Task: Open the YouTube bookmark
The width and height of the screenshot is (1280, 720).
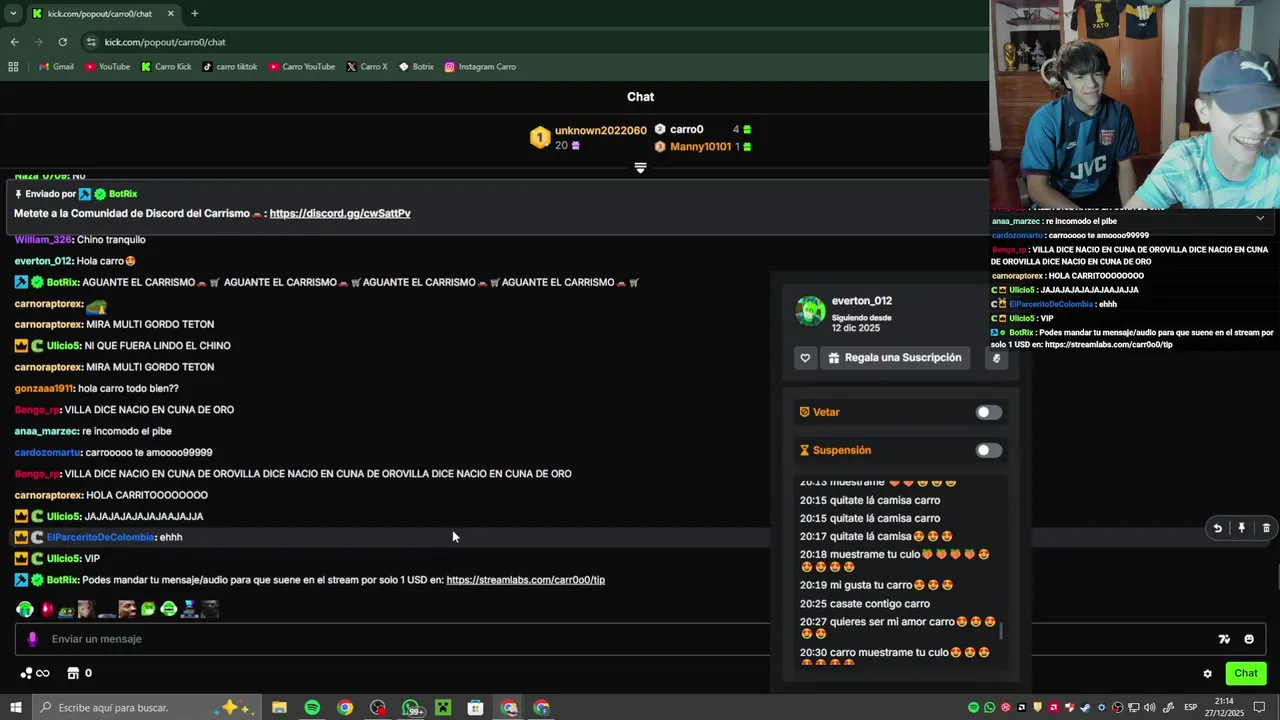Action: click(107, 67)
